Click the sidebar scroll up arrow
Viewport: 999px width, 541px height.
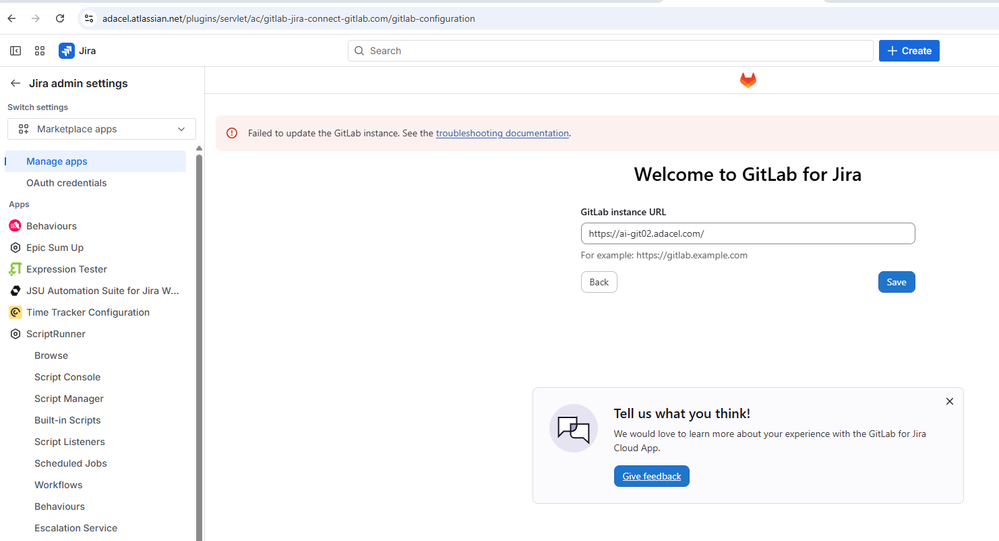pyautogui.click(x=199, y=148)
